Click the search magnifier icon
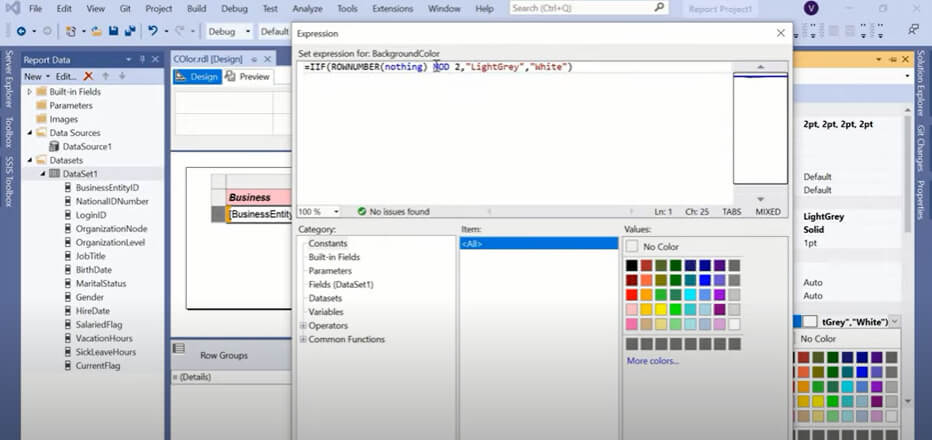932x440 pixels. pyautogui.click(x=659, y=8)
